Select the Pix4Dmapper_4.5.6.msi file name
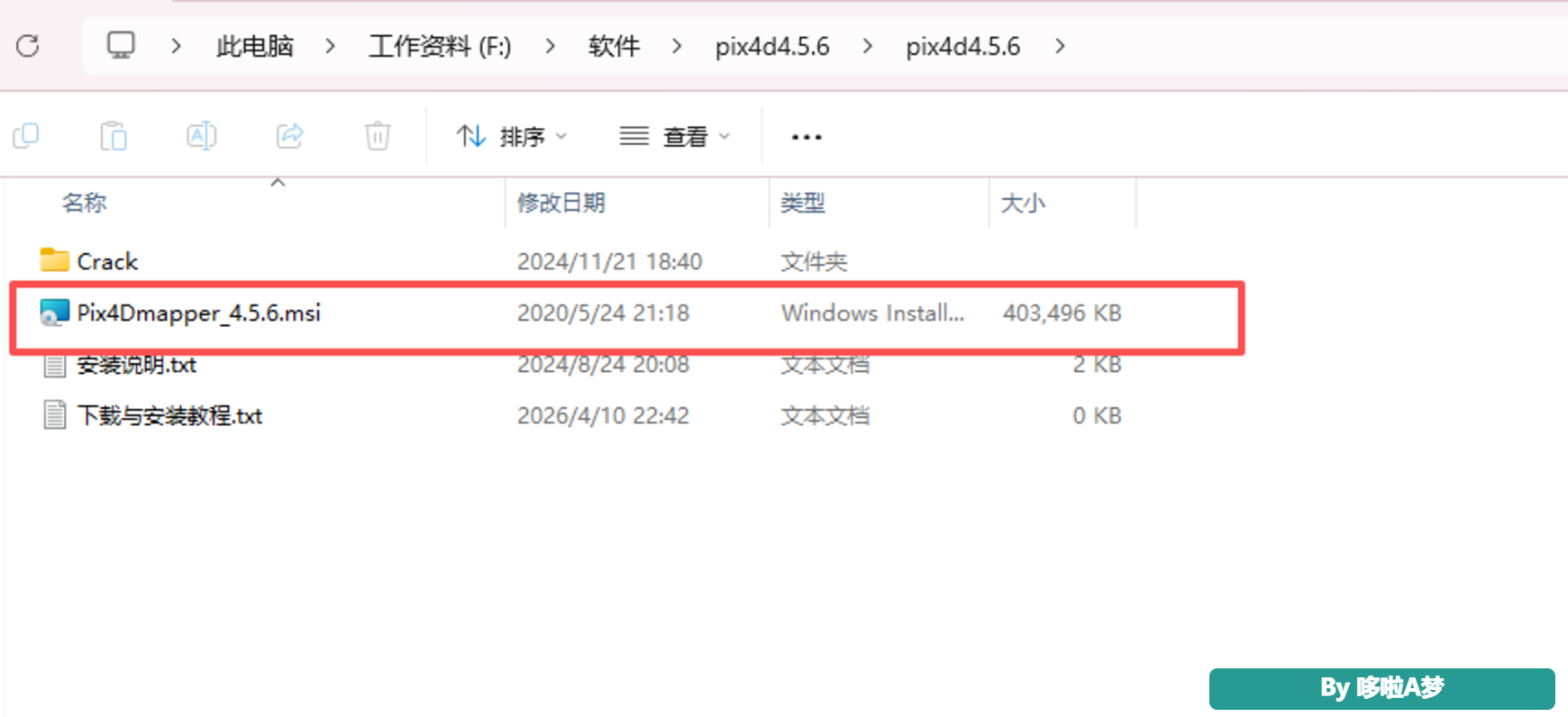This screenshot has height=717, width=1568. pos(199,313)
